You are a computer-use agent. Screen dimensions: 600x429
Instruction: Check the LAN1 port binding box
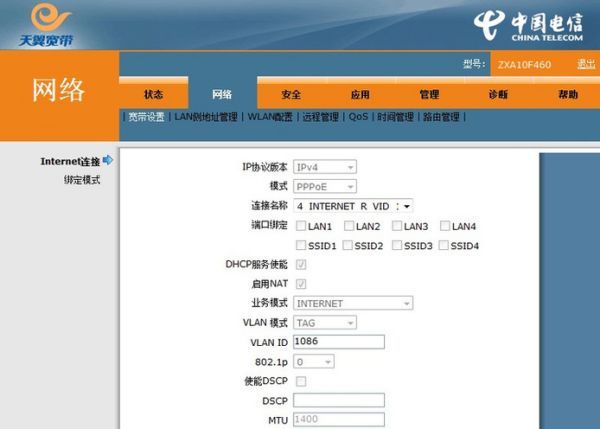(301, 226)
